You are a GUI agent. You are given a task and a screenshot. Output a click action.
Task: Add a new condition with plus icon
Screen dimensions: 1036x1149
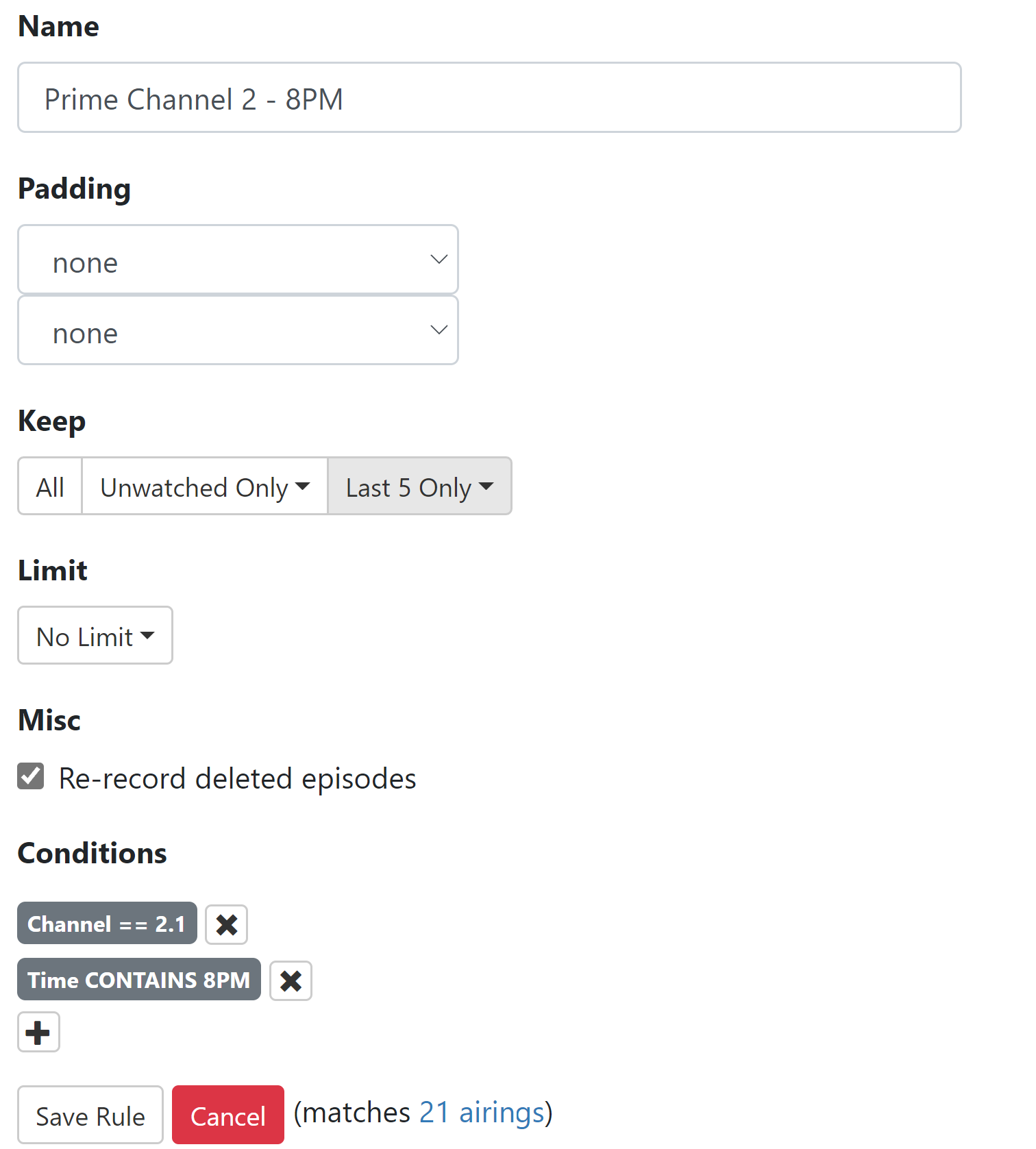[38, 1032]
